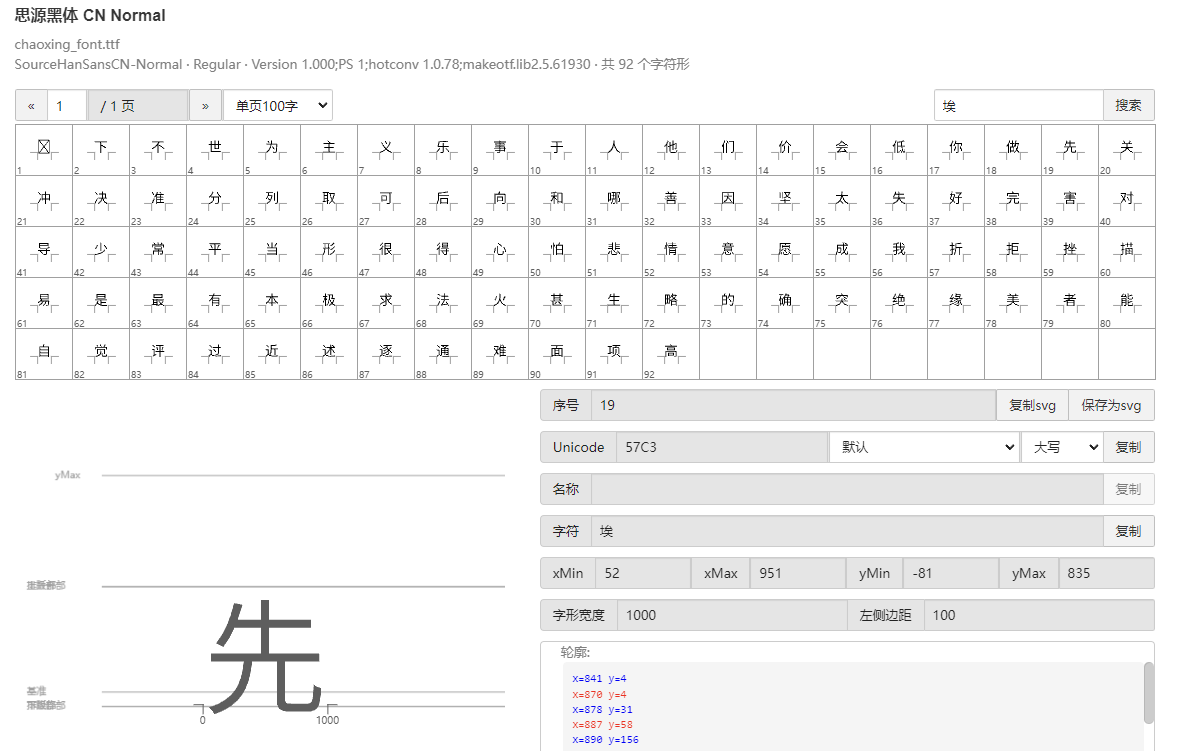
Task: Select glyph 分 in cell 24
Action: tap(215, 202)
